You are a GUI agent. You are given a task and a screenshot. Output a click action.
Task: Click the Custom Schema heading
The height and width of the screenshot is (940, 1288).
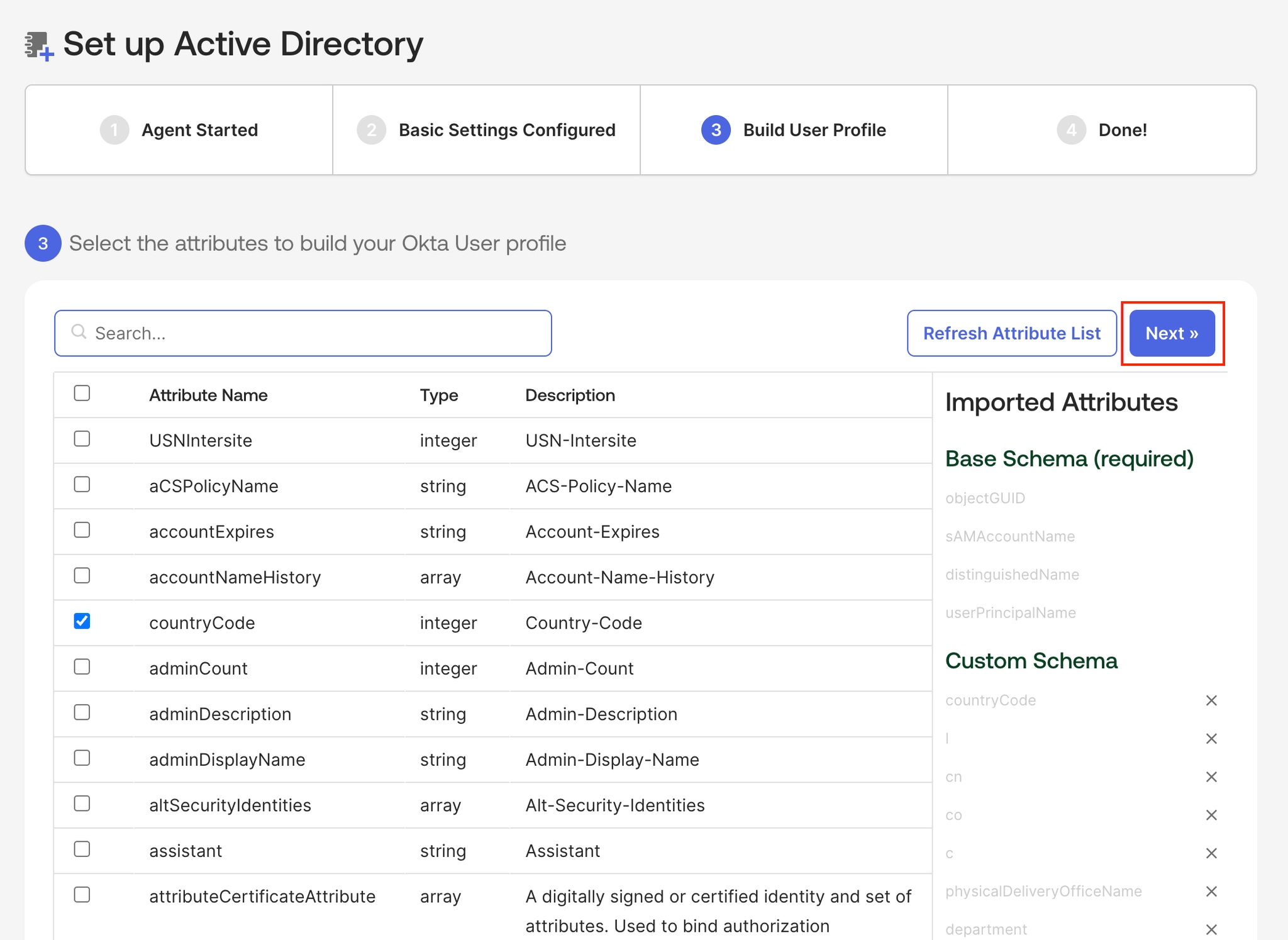tap(1031, 661)
